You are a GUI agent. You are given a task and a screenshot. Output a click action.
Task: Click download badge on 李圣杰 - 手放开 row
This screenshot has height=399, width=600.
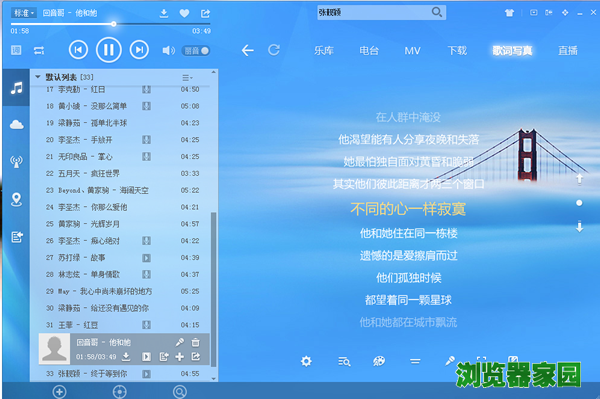(x=146, y=140)
